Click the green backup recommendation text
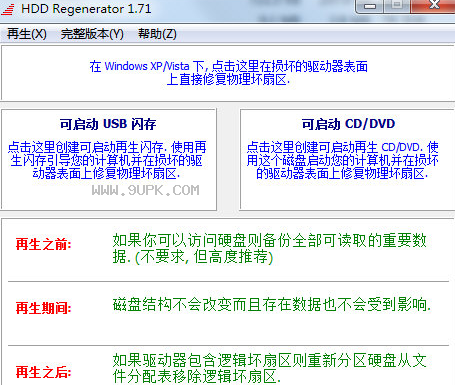Screen dimensions: 455x385 click(x=270, y=248)
